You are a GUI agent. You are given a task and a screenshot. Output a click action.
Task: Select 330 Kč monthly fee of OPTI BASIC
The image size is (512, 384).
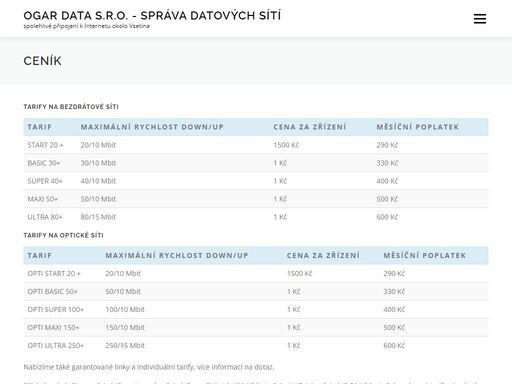pyautogui.click(x=394, y=292)
